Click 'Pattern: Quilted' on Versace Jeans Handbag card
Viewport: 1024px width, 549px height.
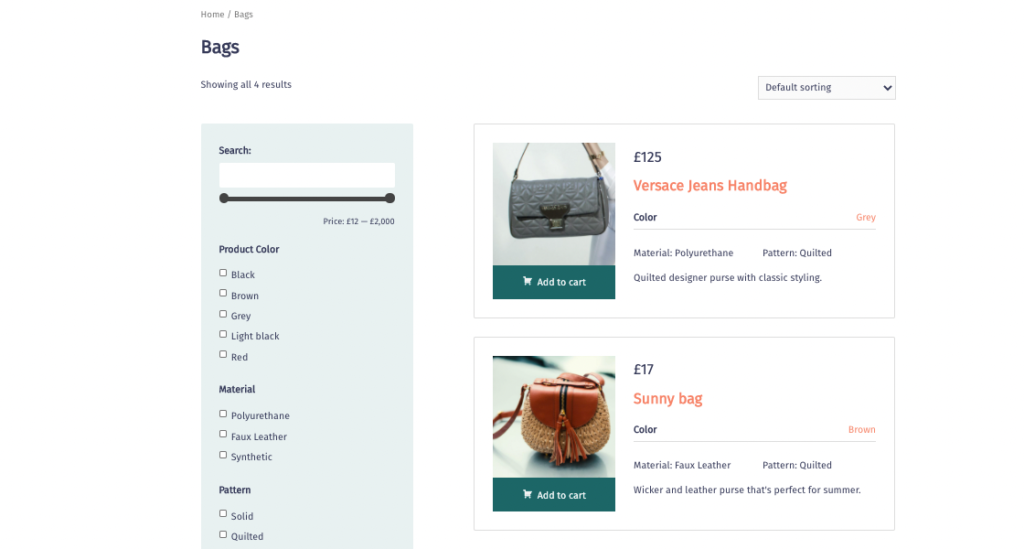(x=797, y=253)
